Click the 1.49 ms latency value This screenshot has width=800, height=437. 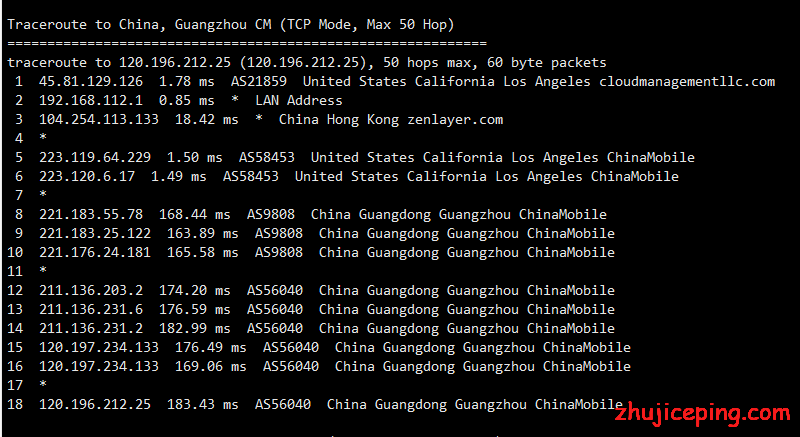coord(179,176)
